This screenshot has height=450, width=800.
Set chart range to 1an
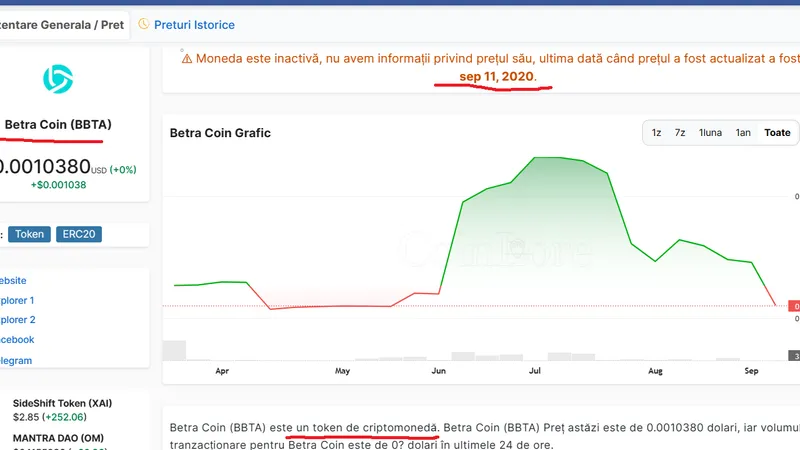pyautogui.click(x=743, y=133)
